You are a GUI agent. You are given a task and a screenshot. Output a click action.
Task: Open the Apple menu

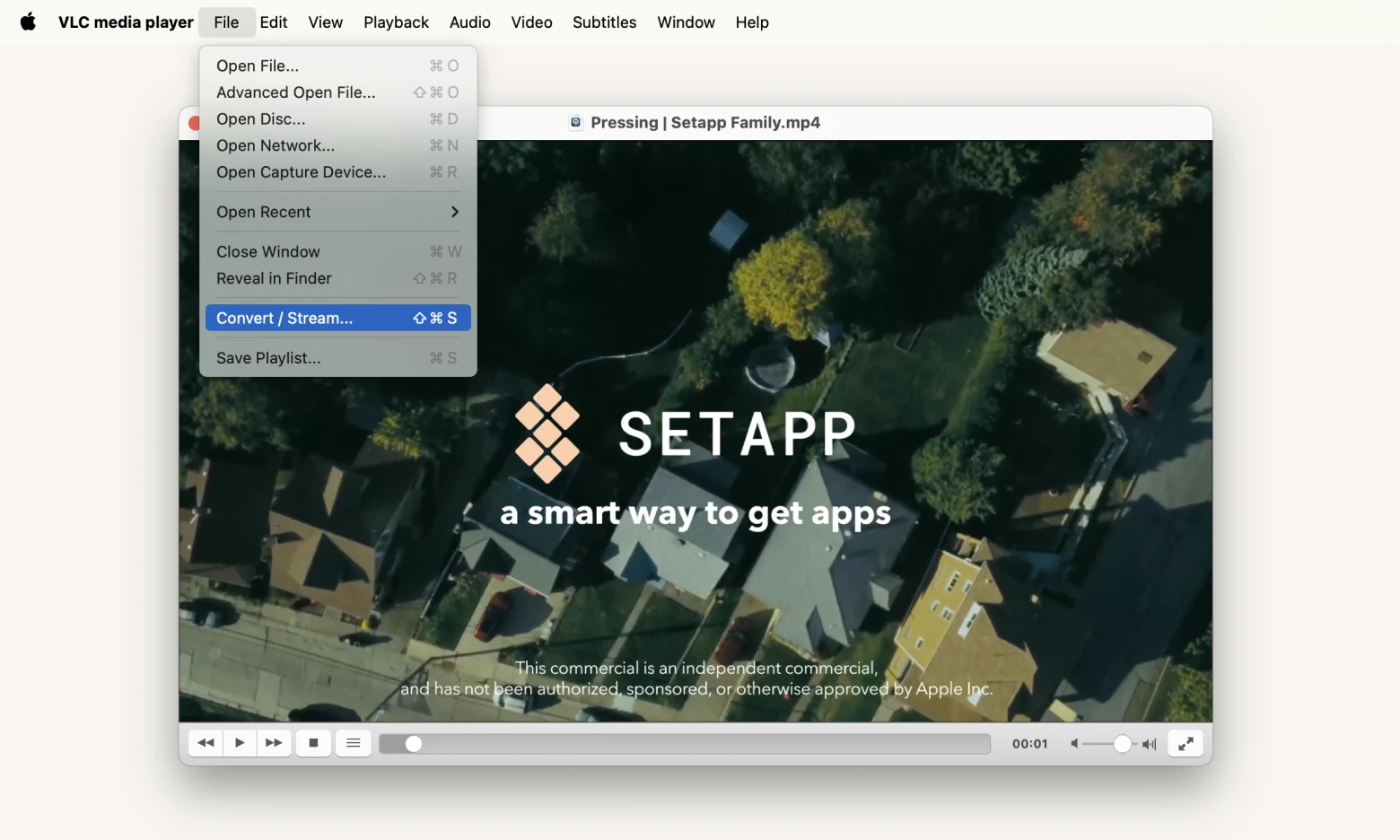(x=28, y=22)
